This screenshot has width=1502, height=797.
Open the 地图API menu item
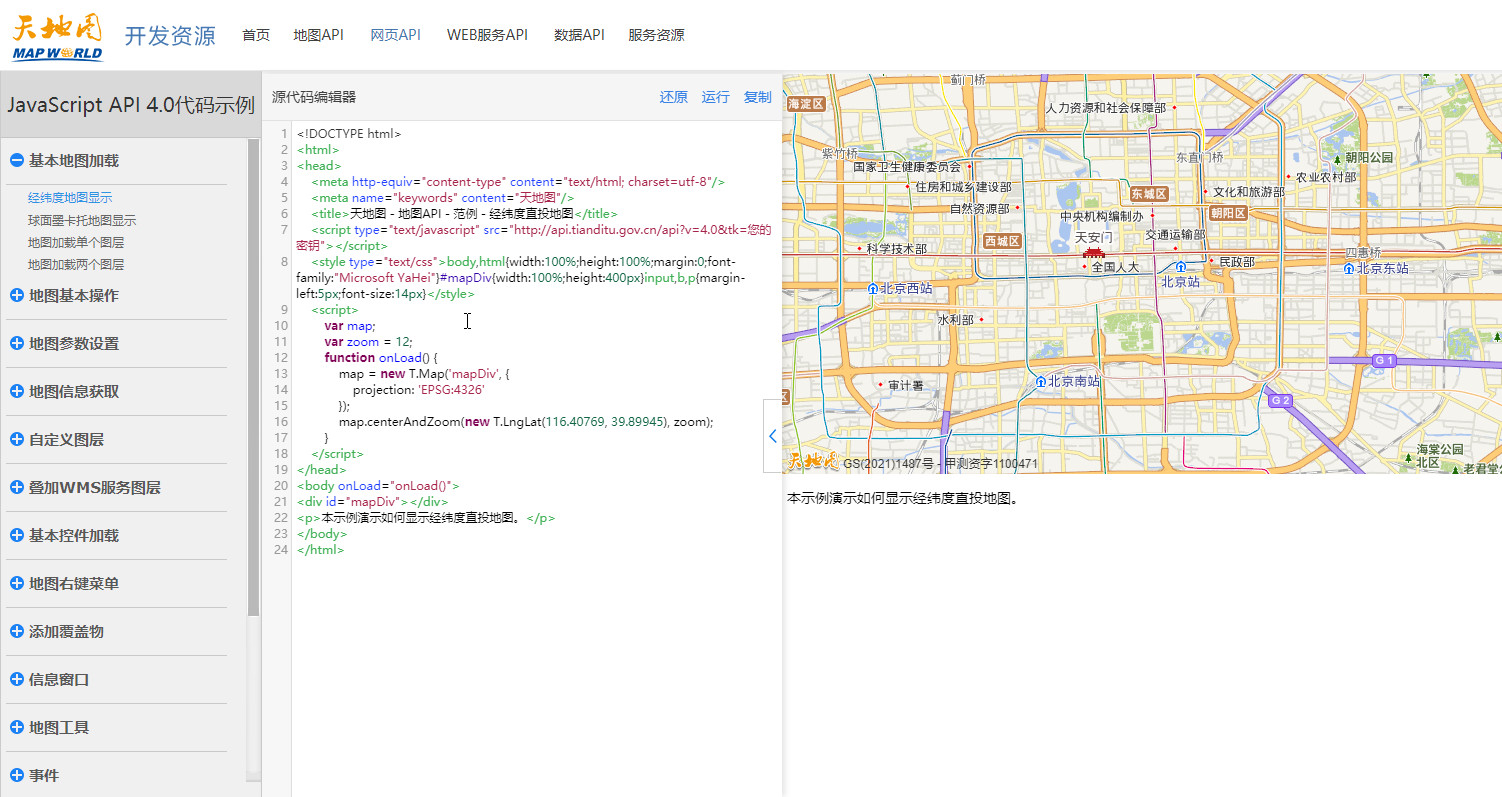tap(318, 35)
